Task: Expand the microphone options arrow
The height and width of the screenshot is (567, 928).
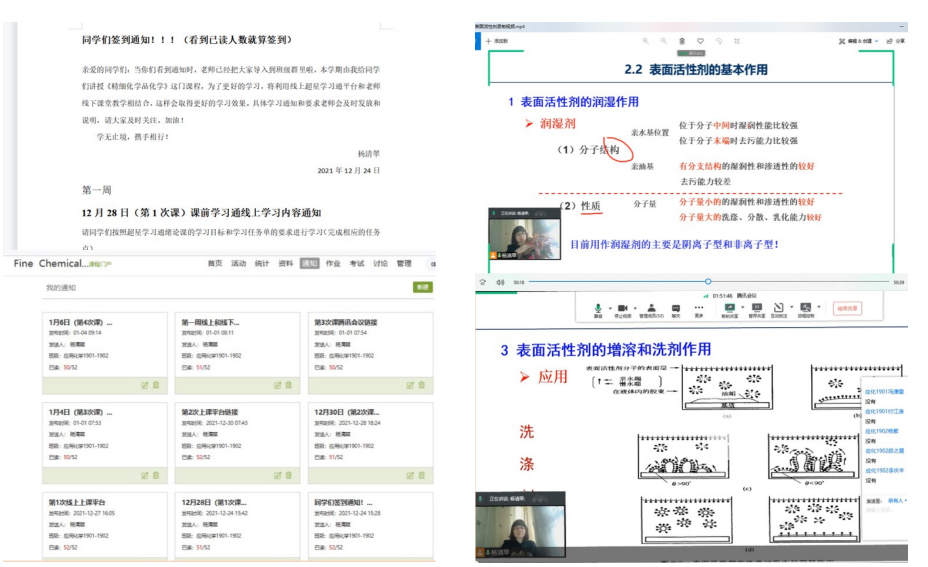Action: (610, 308)
